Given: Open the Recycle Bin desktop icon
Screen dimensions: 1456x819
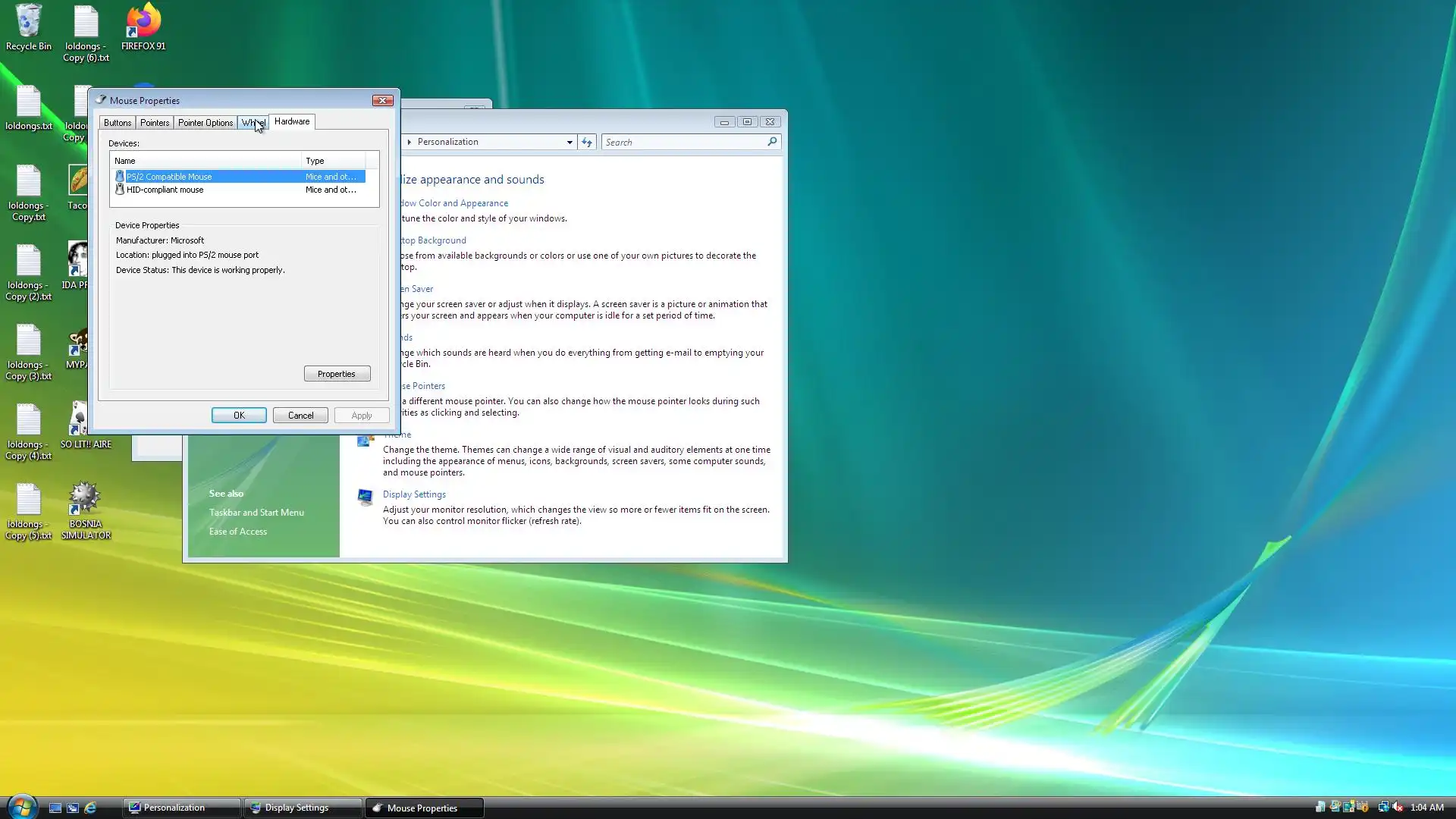Looking at the screenshot, I should tap(28, 23).
